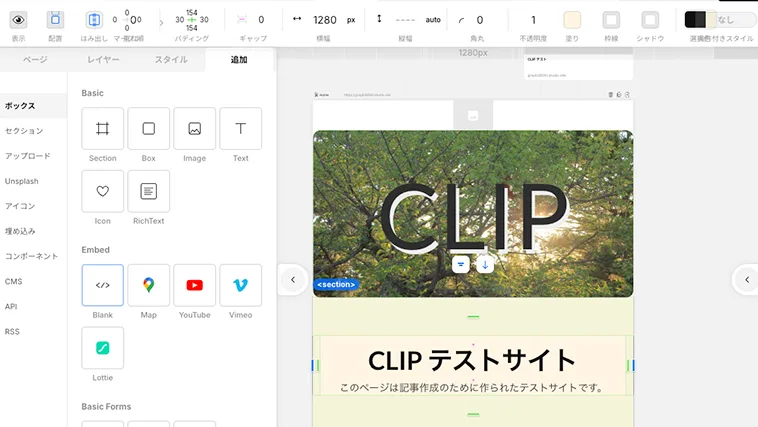Add a Section element
The image size is (758, 427).
(x=102, y=129)
